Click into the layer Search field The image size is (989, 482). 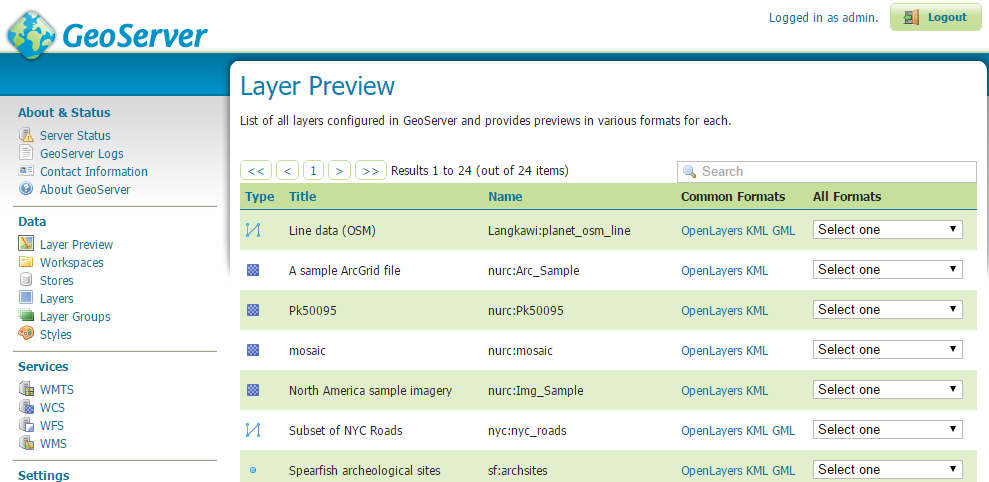826,172
